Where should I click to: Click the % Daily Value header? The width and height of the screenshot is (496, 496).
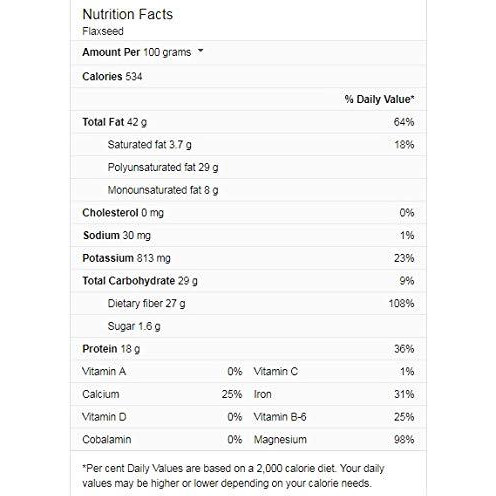coord(380,99)
